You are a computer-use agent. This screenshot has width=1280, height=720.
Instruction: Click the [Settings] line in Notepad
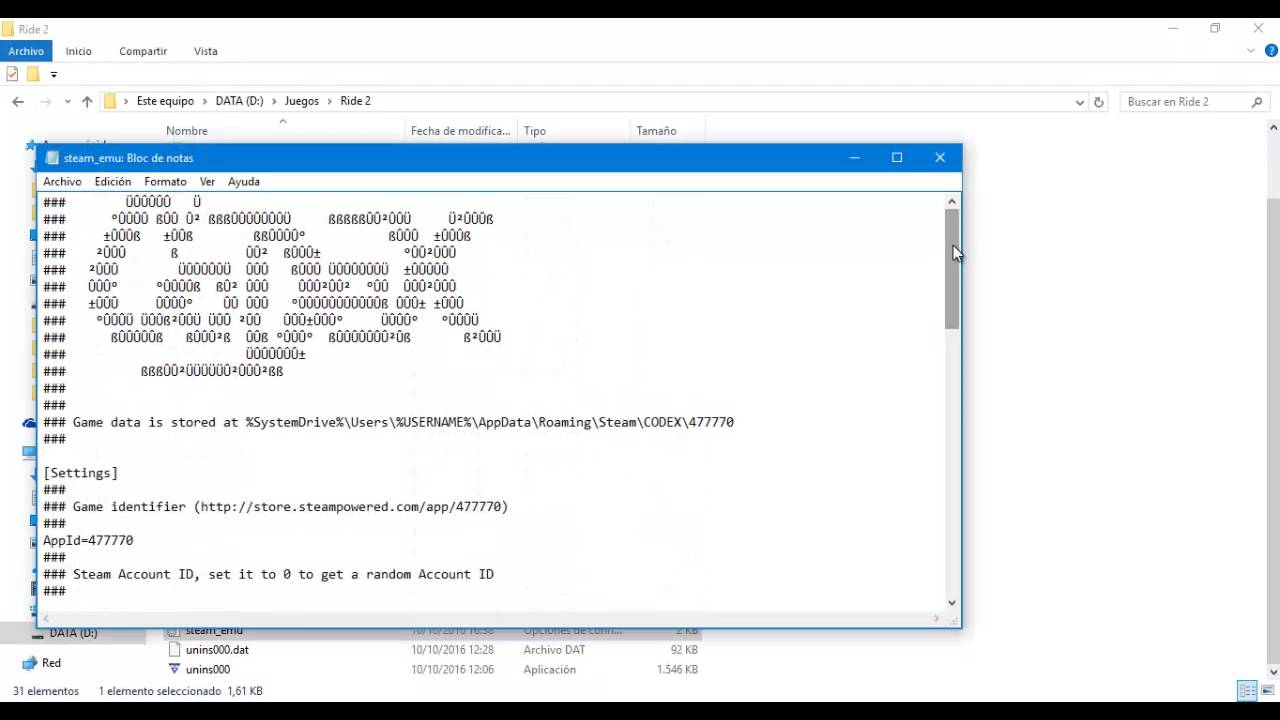pos(80,472)
